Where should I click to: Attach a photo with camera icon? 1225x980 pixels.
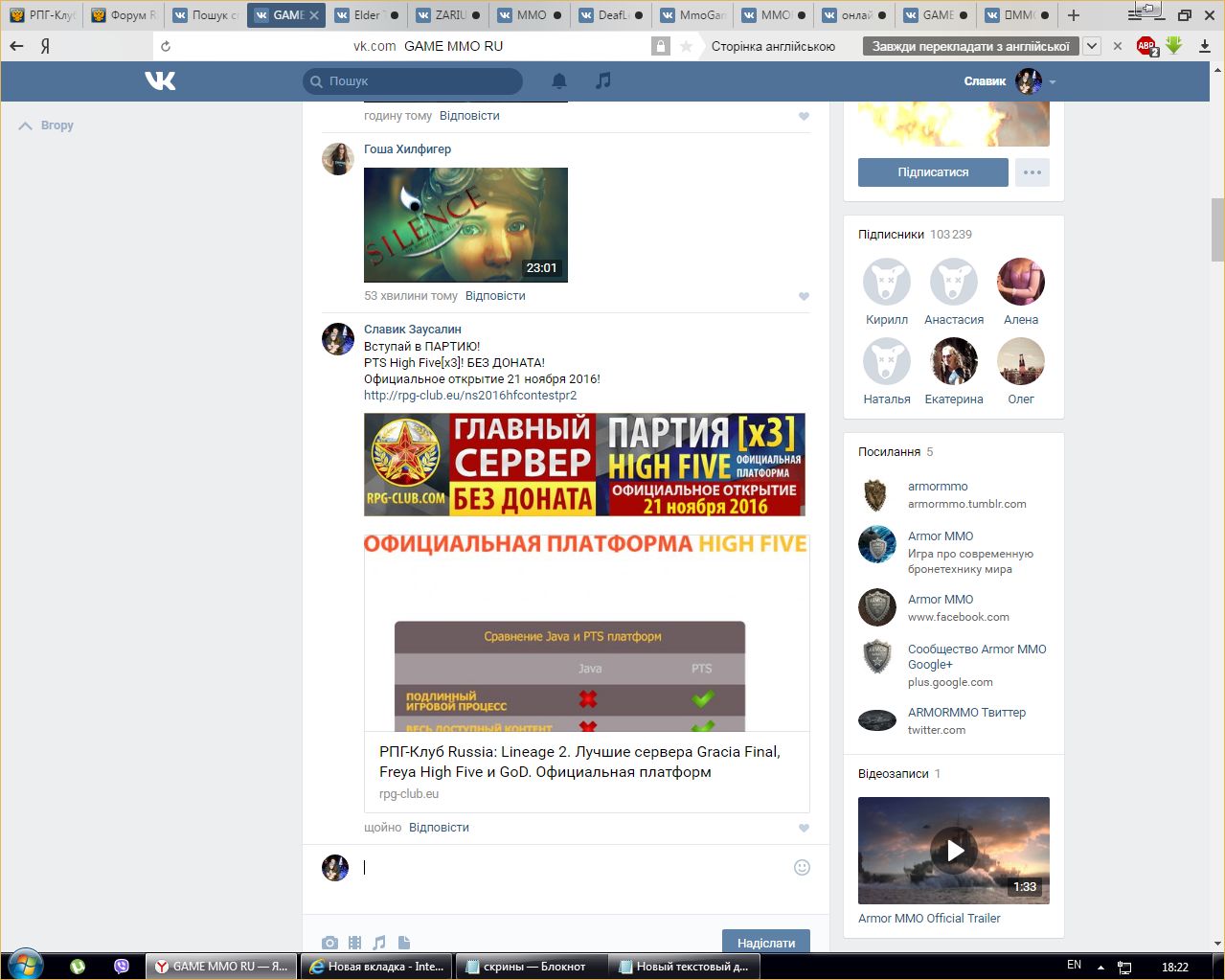point(329,943)
